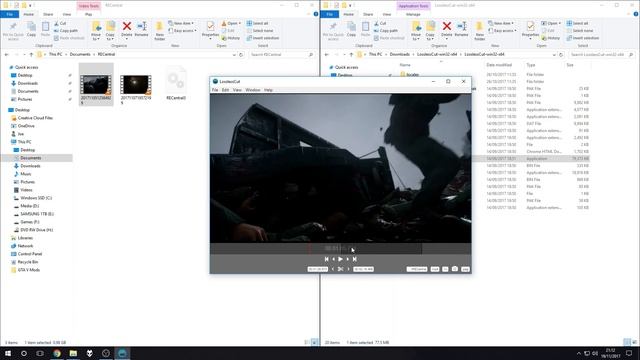The width and height of the screenshot is (640, 360).
Task: Expand Open dropdown arrow in RECentral window
Action: pyautogui.click(x=240, y=23)
